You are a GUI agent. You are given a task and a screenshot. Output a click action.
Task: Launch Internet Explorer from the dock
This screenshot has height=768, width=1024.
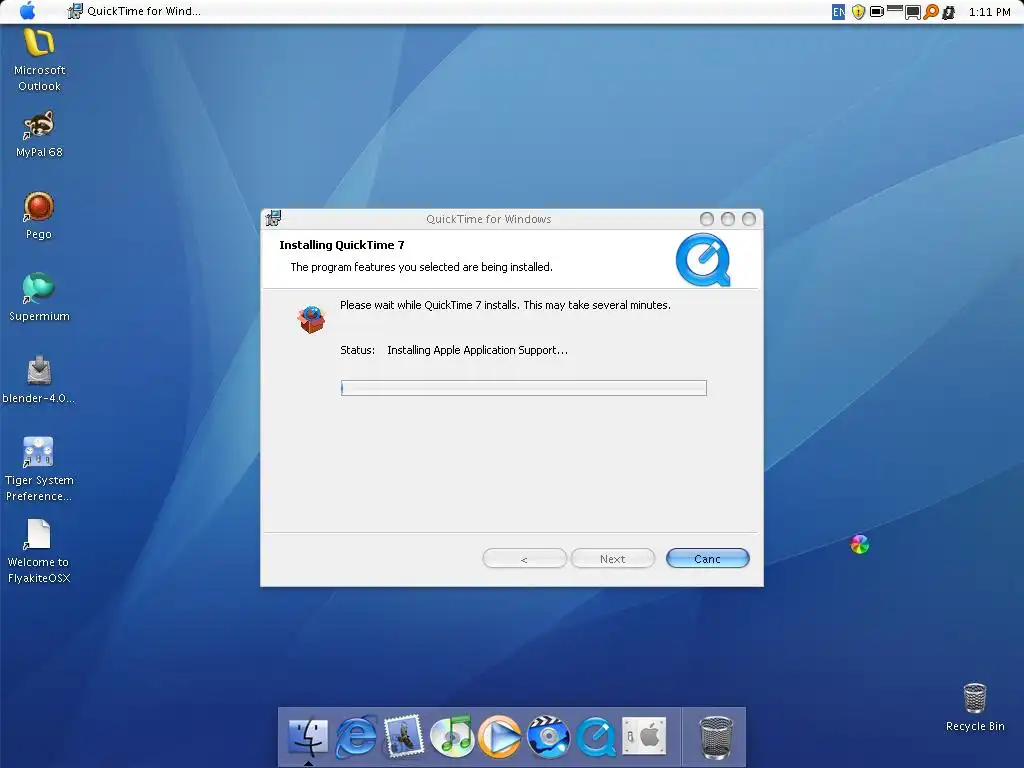pyautogui.click(x=356, y=737)
